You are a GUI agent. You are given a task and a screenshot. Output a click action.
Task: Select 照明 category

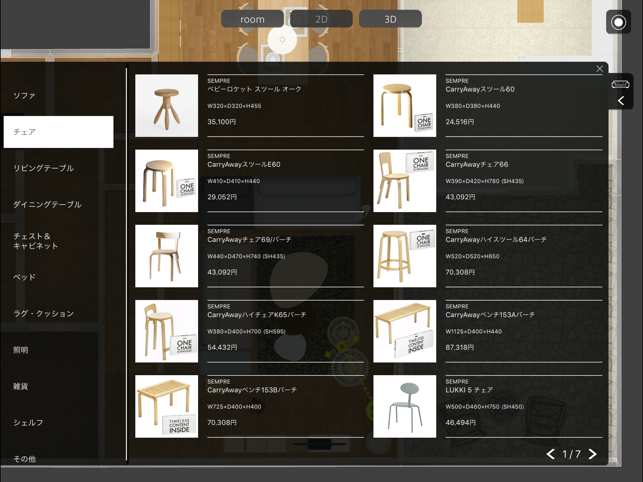point(21,350)
